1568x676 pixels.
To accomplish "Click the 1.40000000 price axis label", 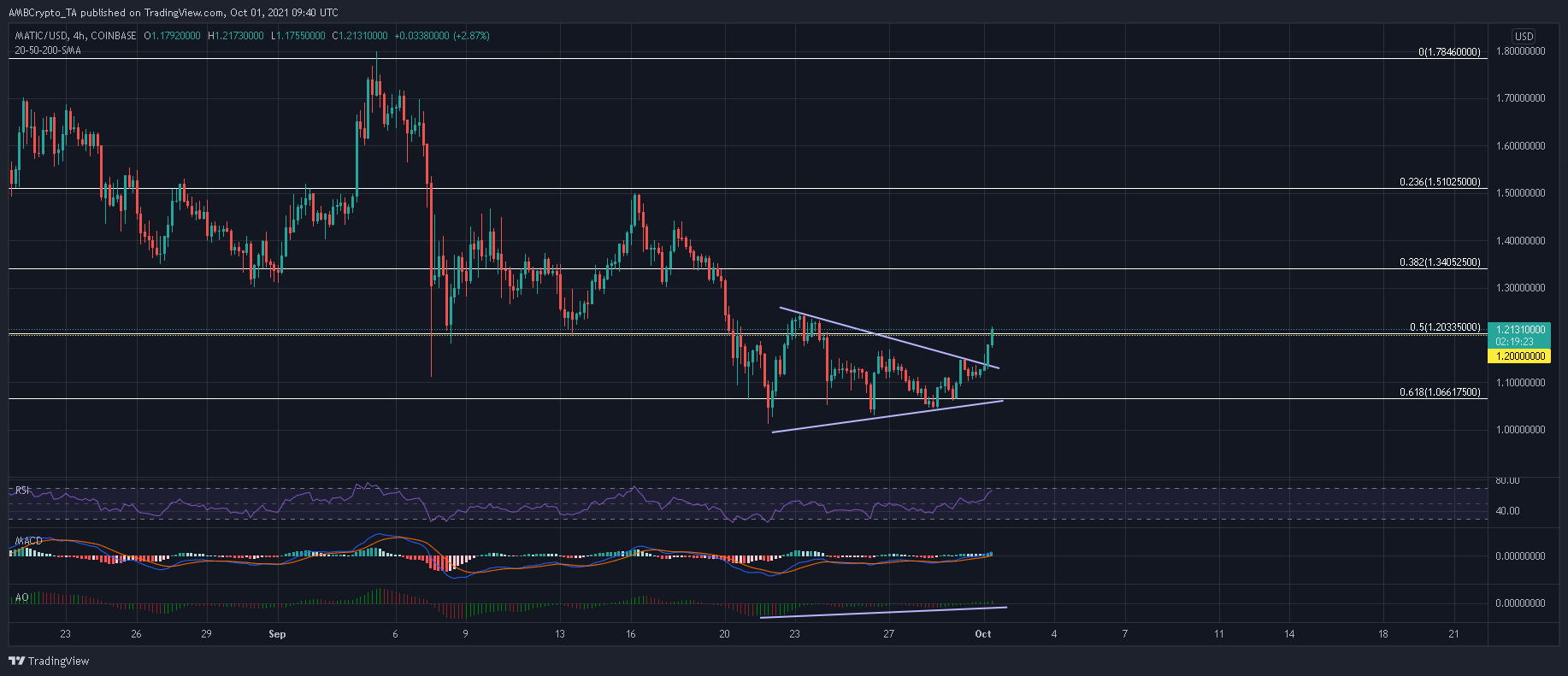I will point(1518,241).
